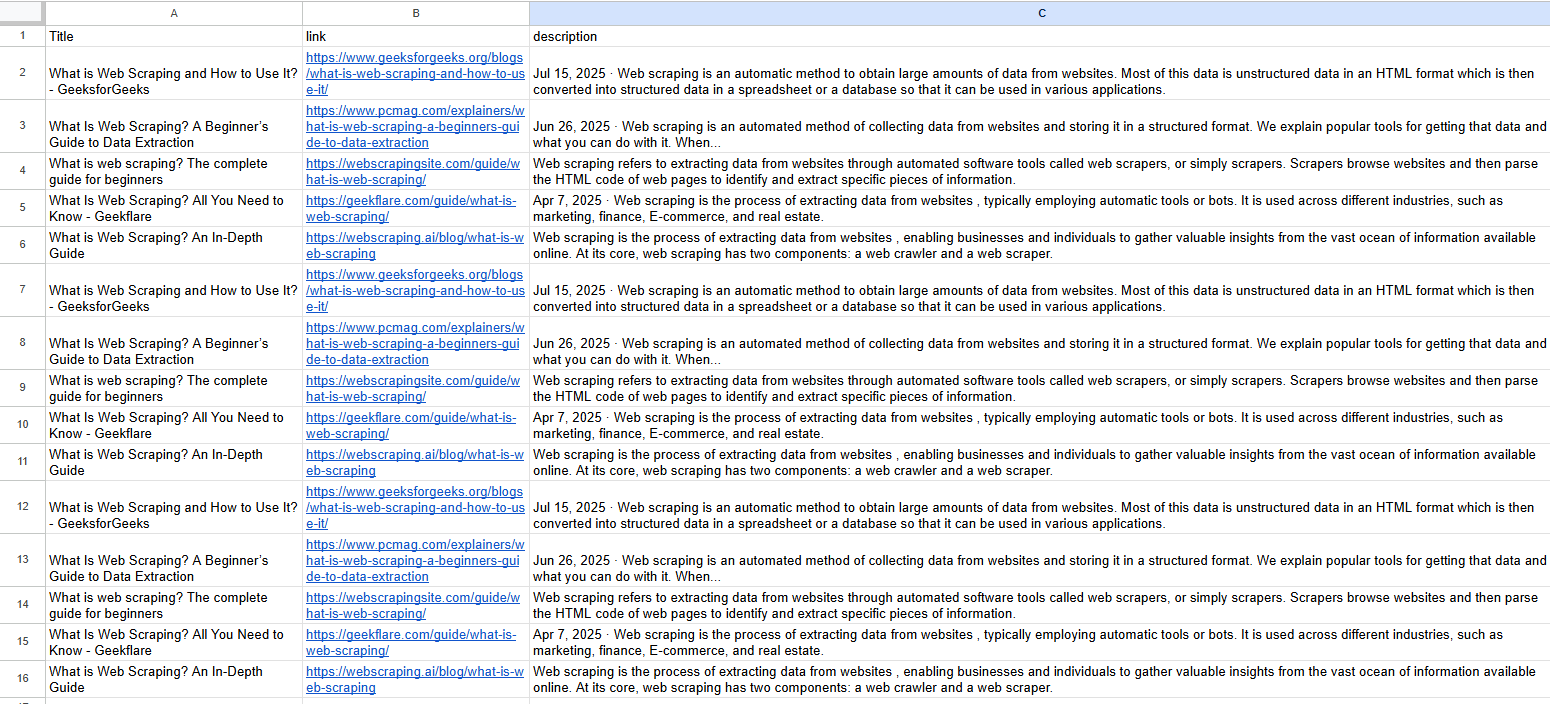The width and height of the screenshot is (1550, 704).
Task: Select the Geekflare title cell in row 10
Action: pyautogui.click(x=174, y=425)
